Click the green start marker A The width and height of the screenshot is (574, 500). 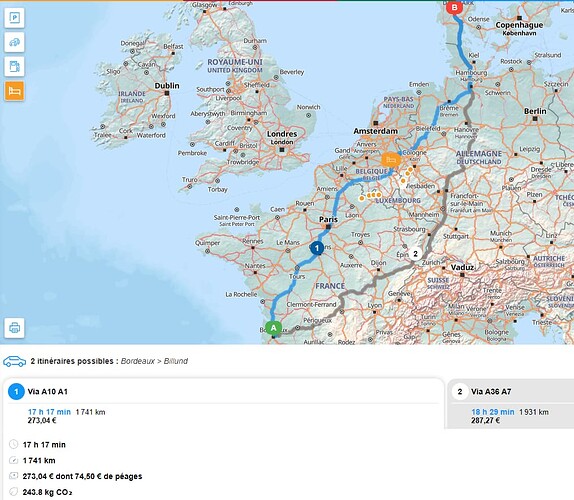coord(273,328)
